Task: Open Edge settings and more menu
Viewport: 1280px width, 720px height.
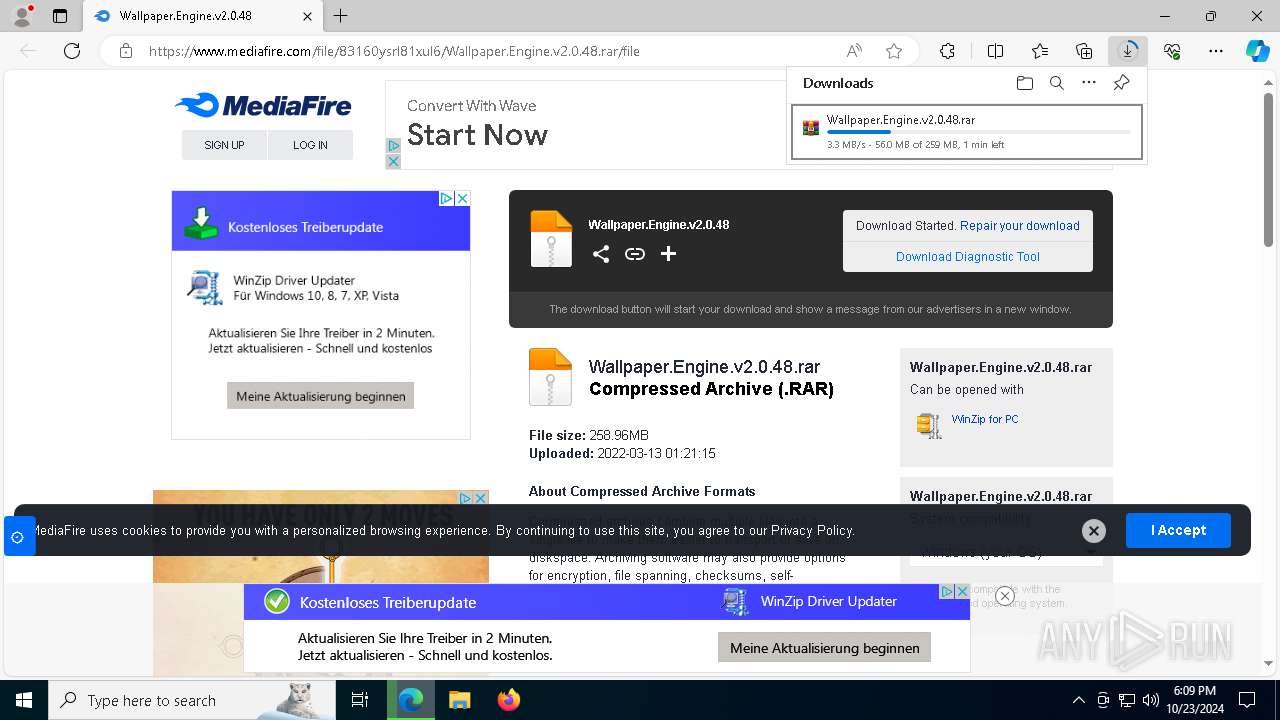Action: 1216,51
